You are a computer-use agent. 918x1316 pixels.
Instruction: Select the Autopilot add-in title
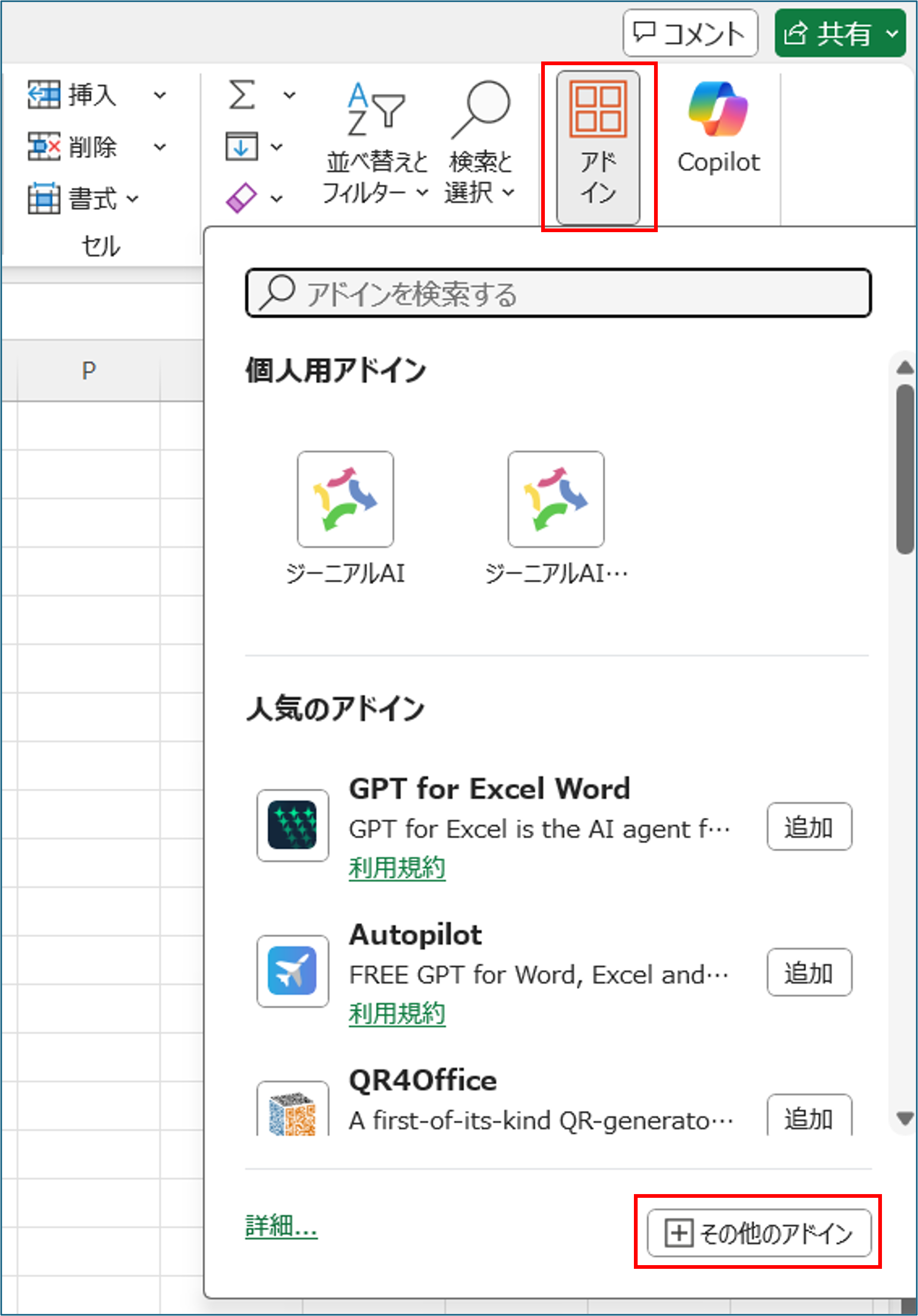pos(416,935)
